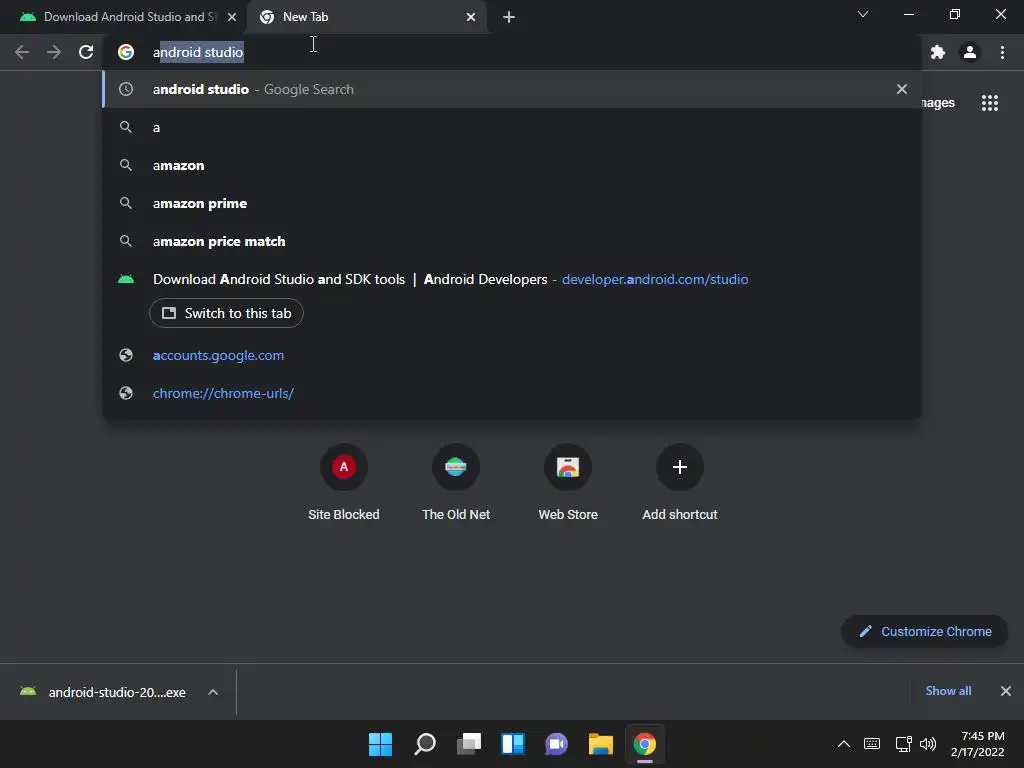Open the accounts.google.com suggestion

pyautogui.click(x=512, y=355)
